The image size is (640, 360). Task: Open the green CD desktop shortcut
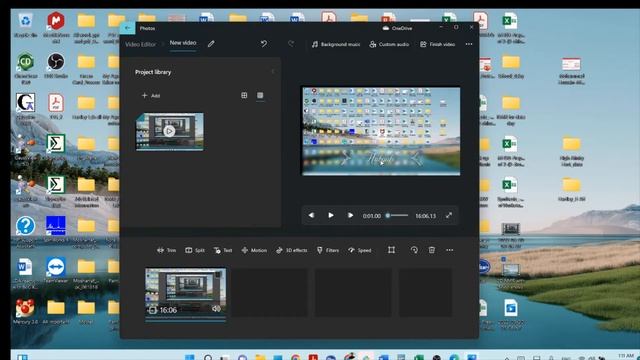coord(25,68)
